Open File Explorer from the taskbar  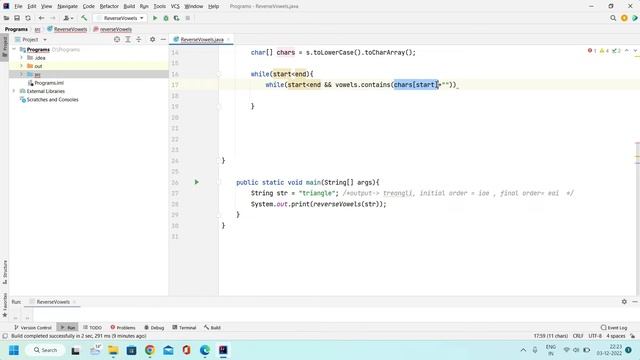[x=113, y=350]
